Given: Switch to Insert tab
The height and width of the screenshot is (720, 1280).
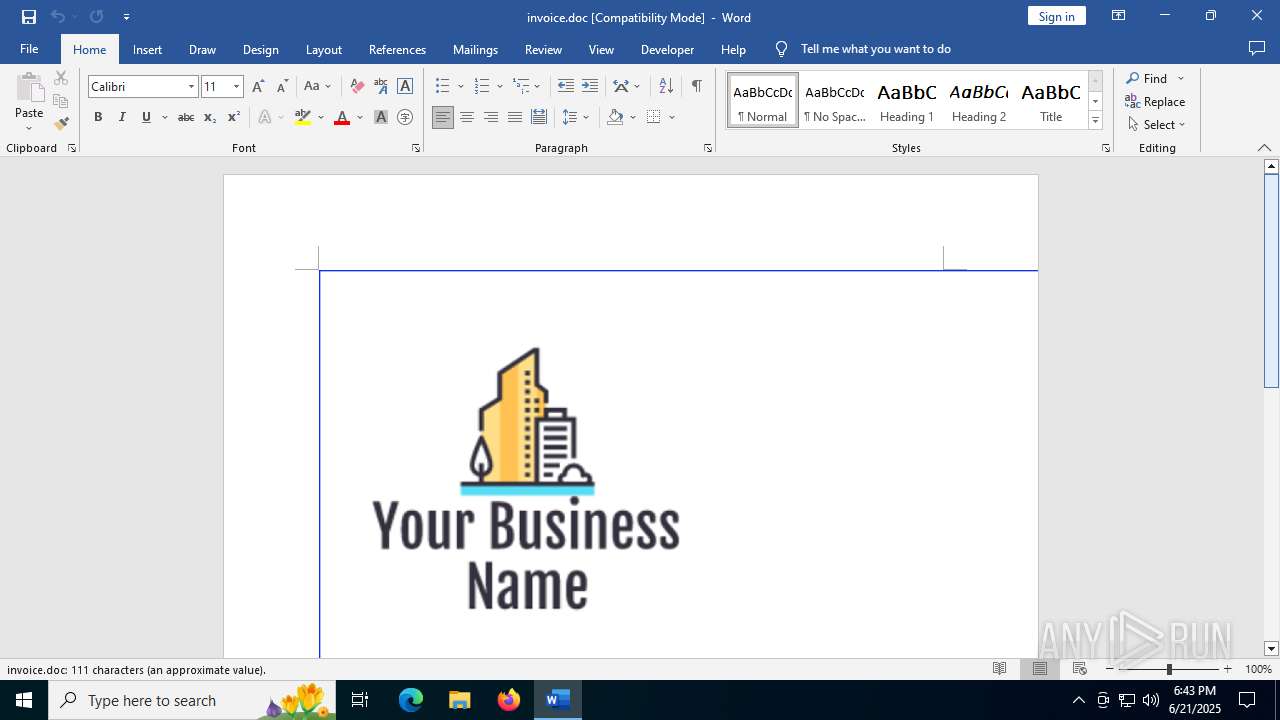Looking at the screenshot, I should coord(147,49).
